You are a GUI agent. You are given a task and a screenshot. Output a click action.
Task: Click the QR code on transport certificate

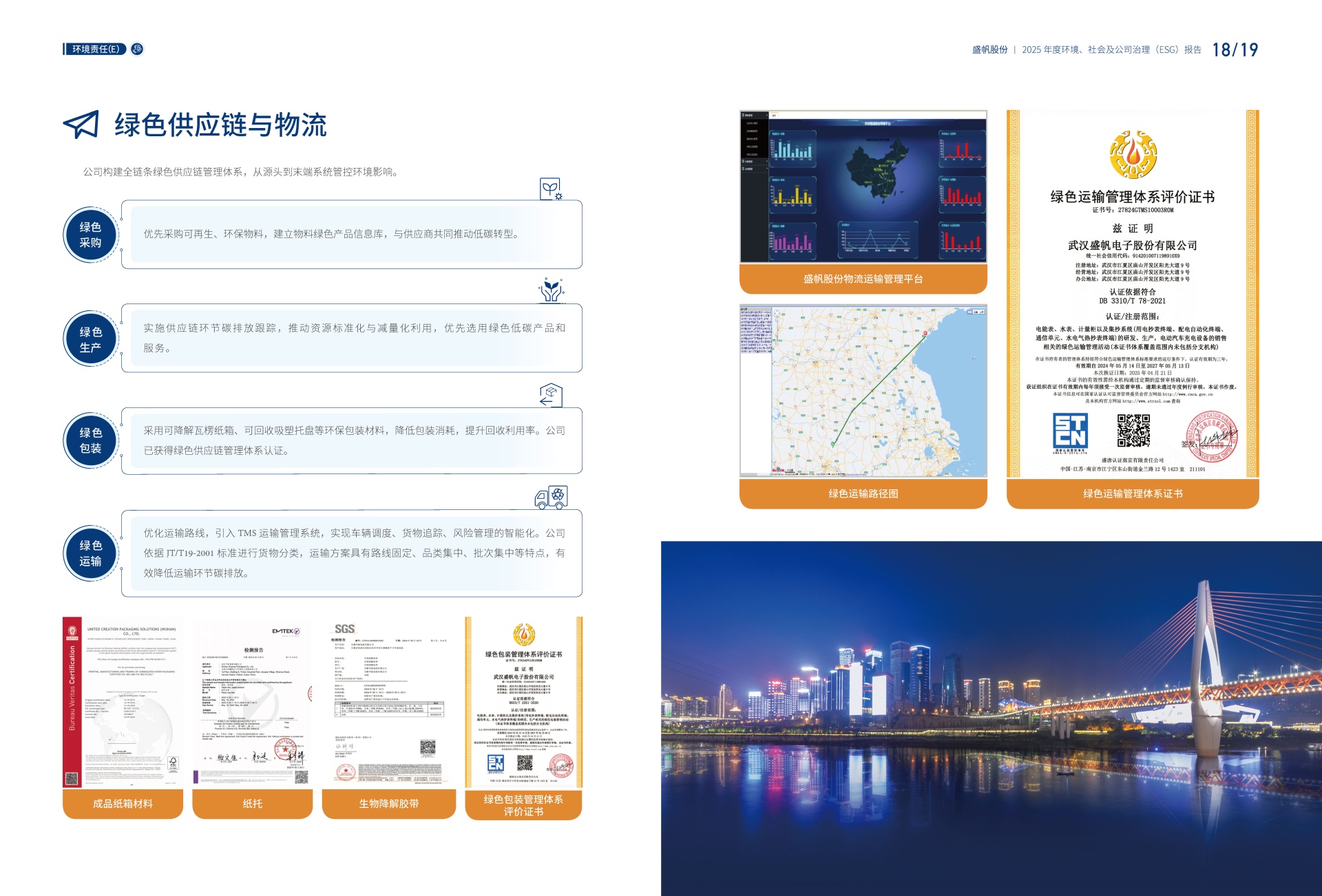[x=1133, y=431]
